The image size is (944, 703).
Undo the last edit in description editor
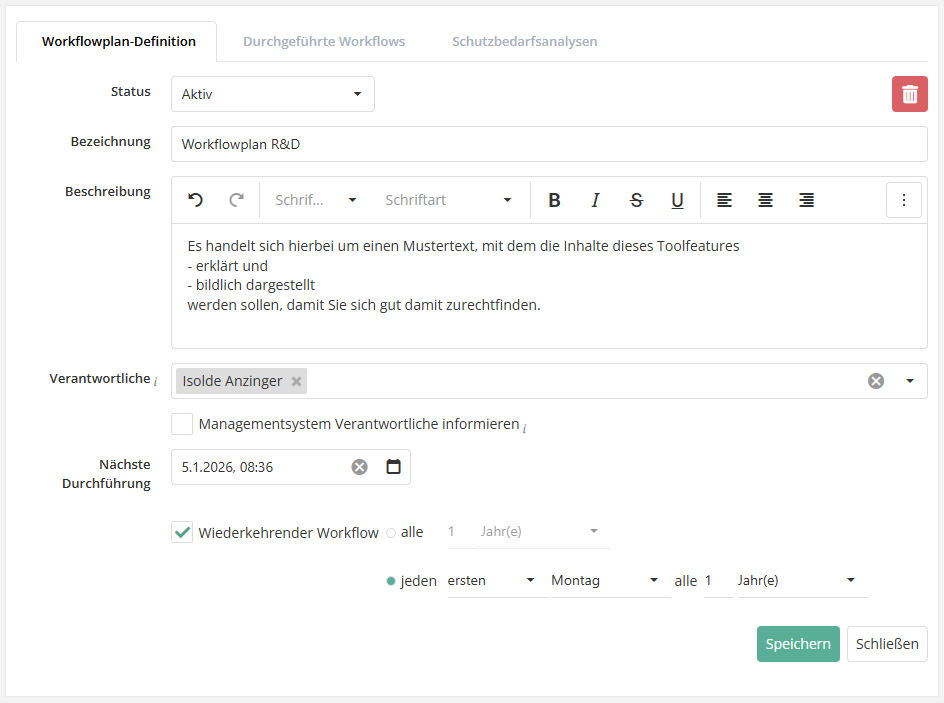pos(196,200)
